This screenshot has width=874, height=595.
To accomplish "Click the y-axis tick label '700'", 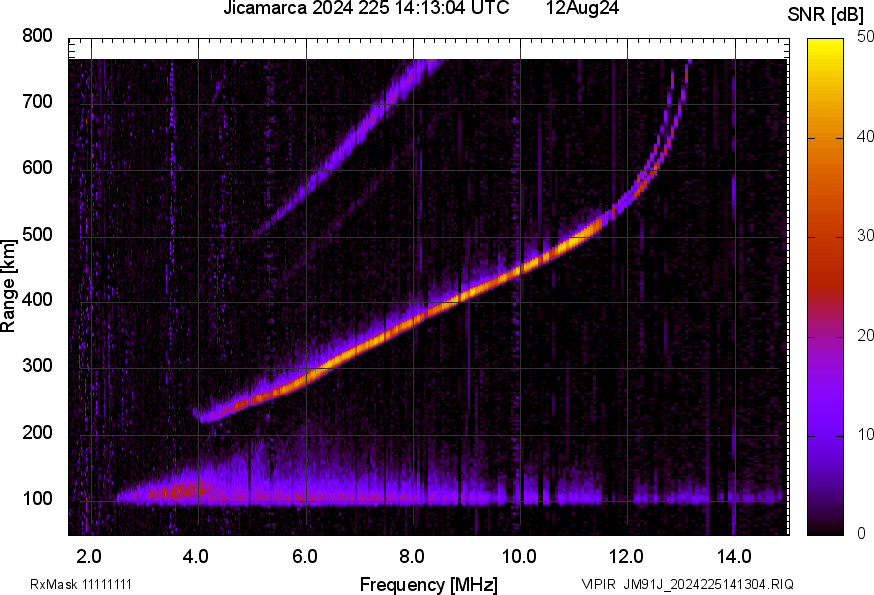I will [x=37, y=101].
